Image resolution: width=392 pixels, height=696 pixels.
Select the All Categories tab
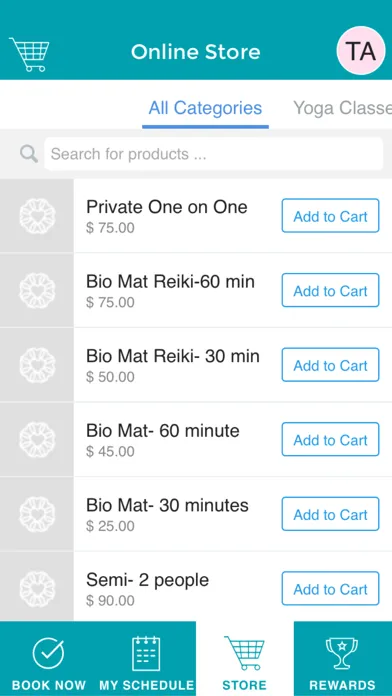coord(205,108)
